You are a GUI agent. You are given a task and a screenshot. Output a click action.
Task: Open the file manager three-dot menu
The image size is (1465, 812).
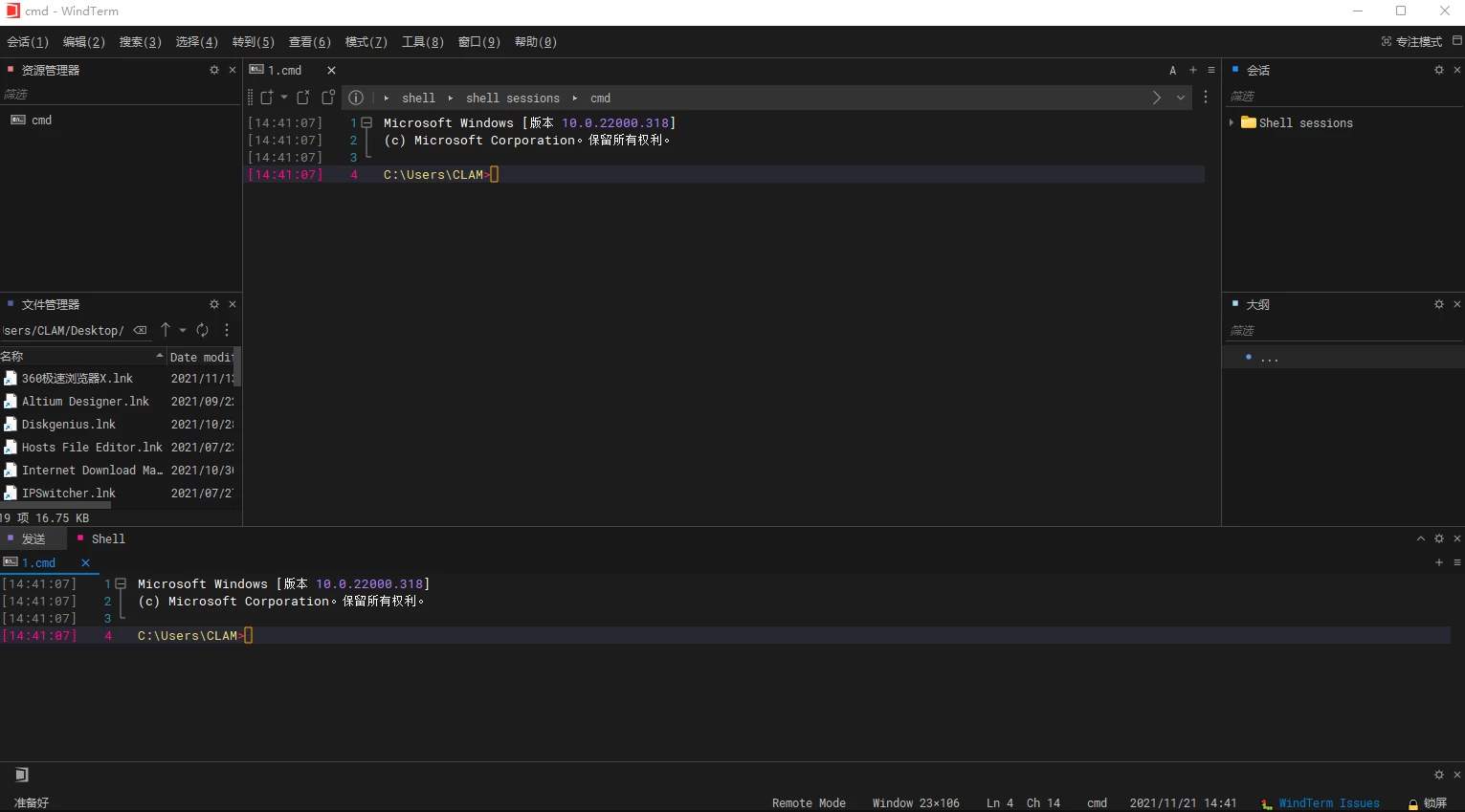coord(227,330)
